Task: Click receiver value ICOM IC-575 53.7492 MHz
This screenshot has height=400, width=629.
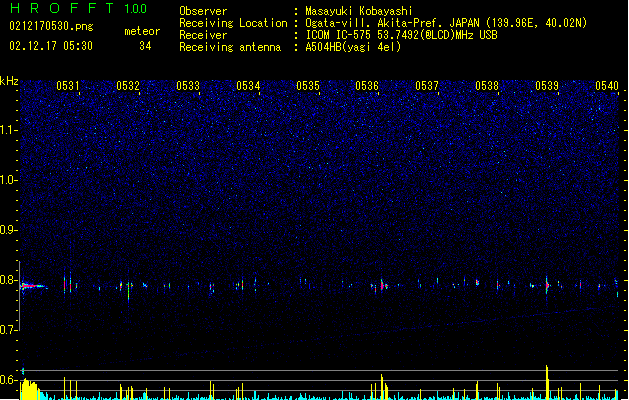Action: (x=401, y=35)
